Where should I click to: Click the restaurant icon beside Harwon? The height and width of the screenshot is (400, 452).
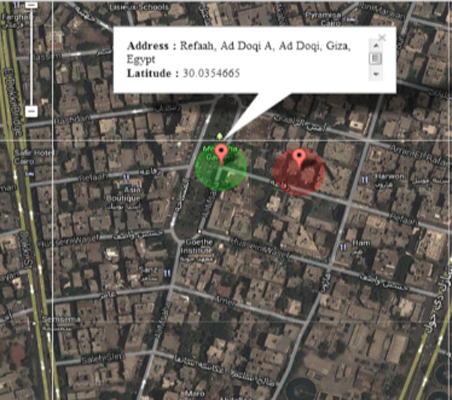(364, 180)
